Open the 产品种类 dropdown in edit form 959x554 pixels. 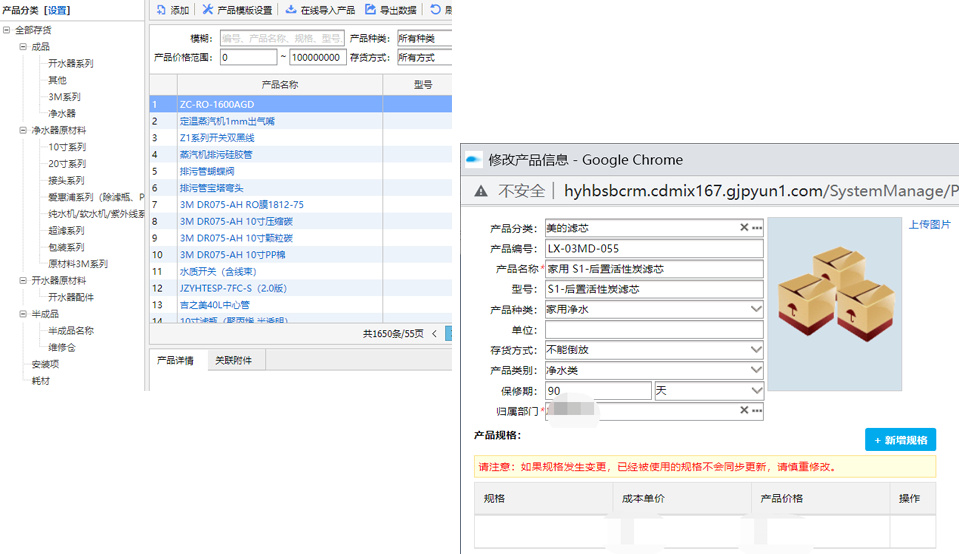point(756,310)
